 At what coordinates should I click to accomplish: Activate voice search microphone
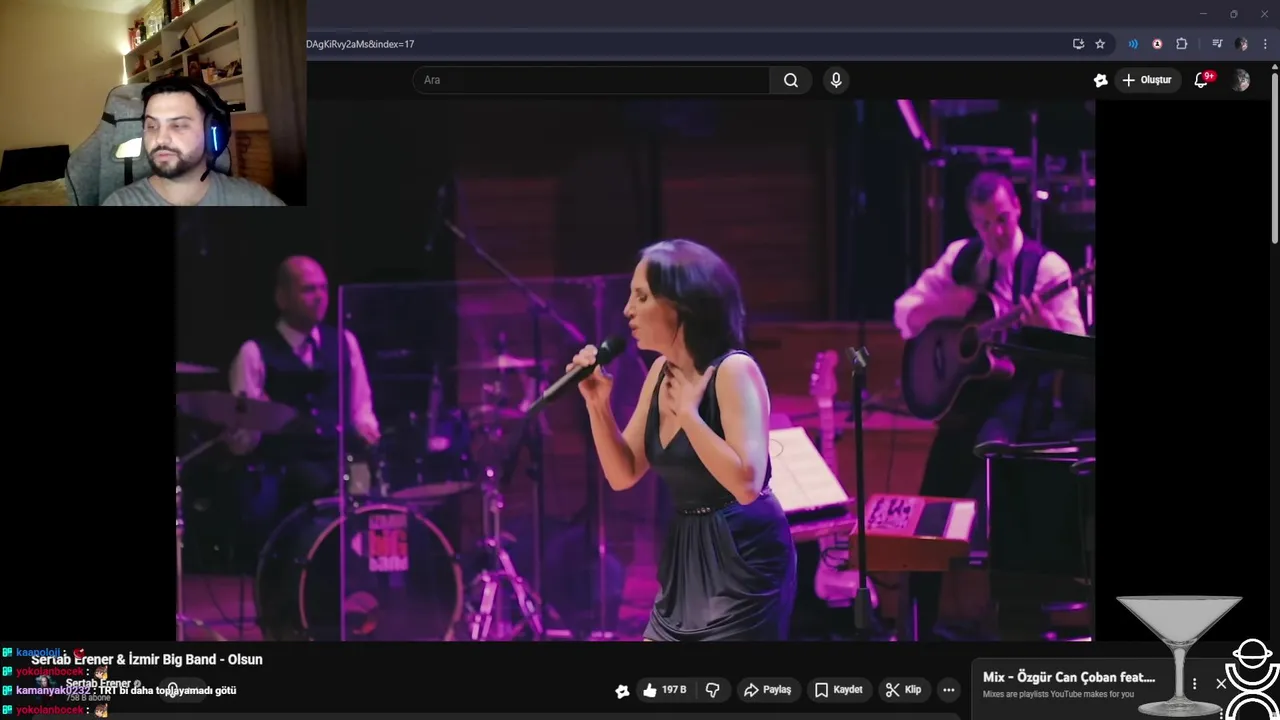pyautogui.click(x=836, y=80)
